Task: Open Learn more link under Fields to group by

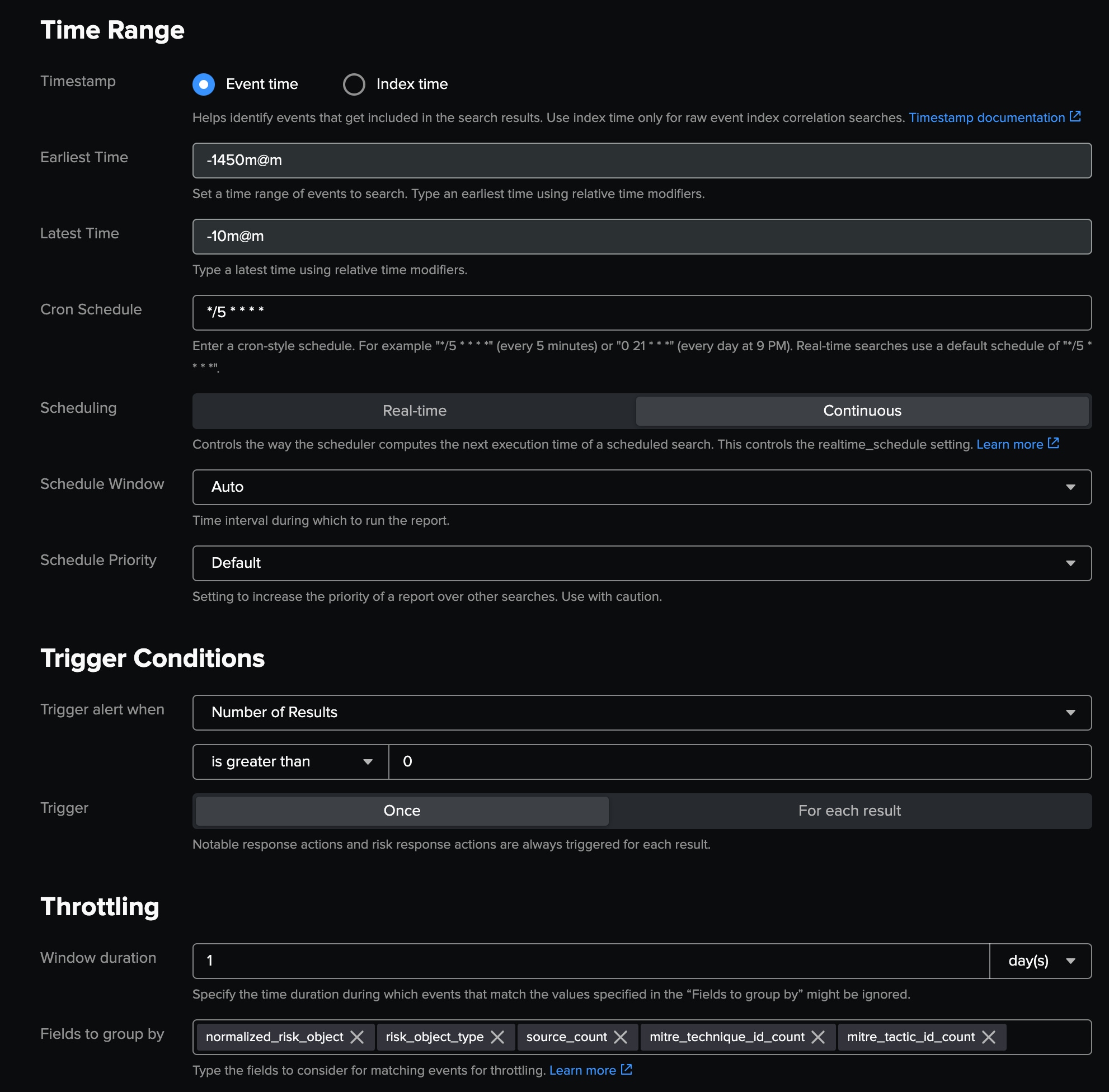Action: tap(590, 1070)
